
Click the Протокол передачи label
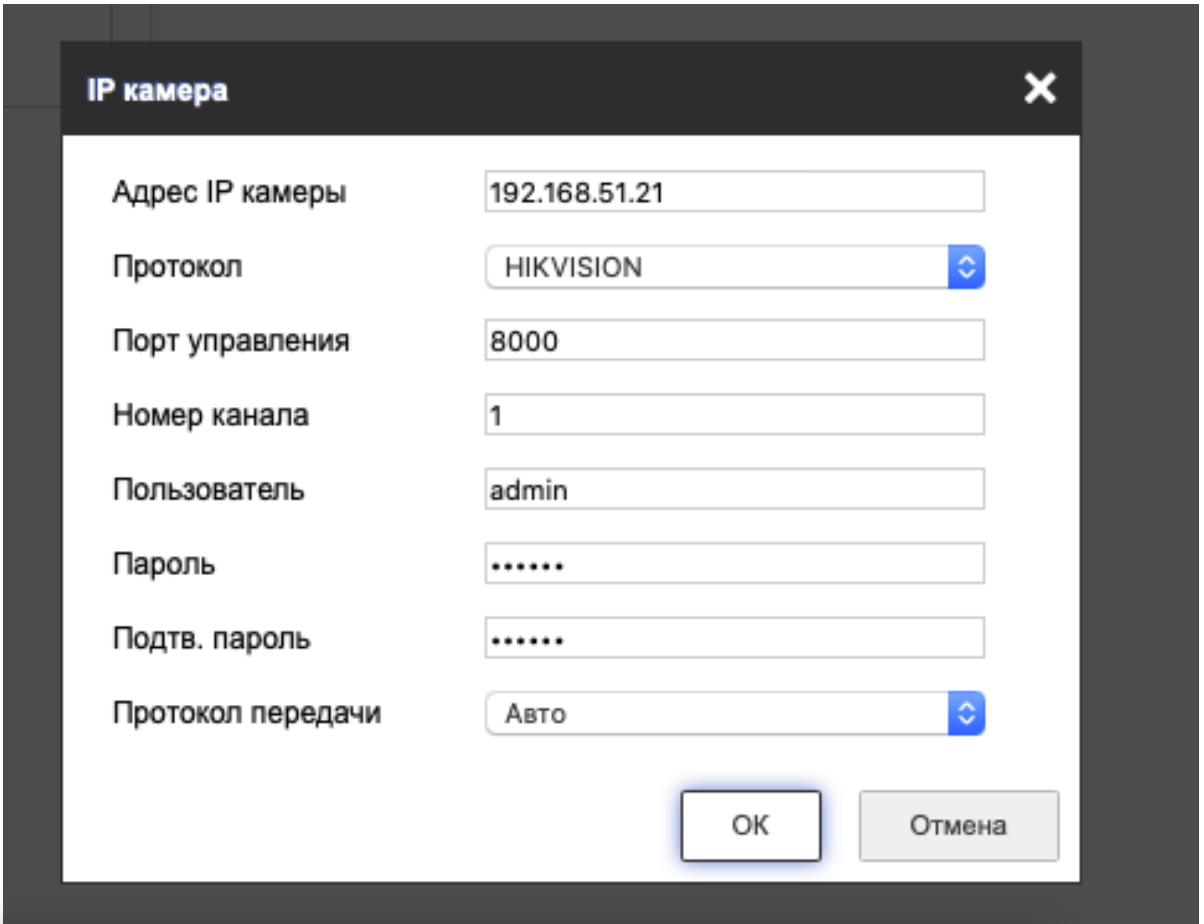pos(247,714)
